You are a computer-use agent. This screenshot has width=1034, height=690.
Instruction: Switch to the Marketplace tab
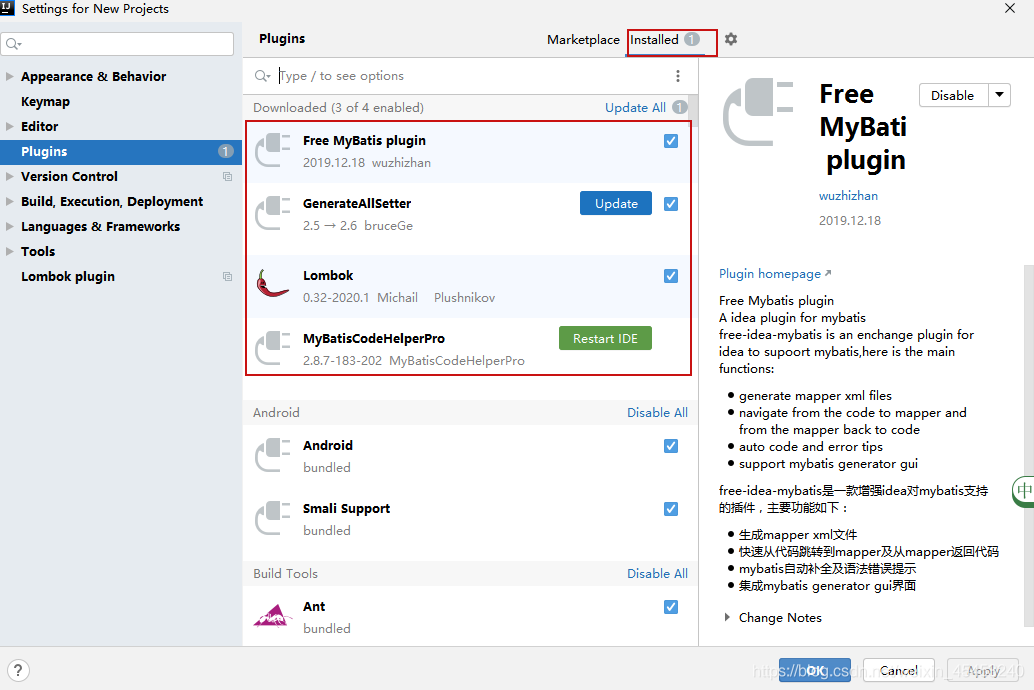pos(583,40)
